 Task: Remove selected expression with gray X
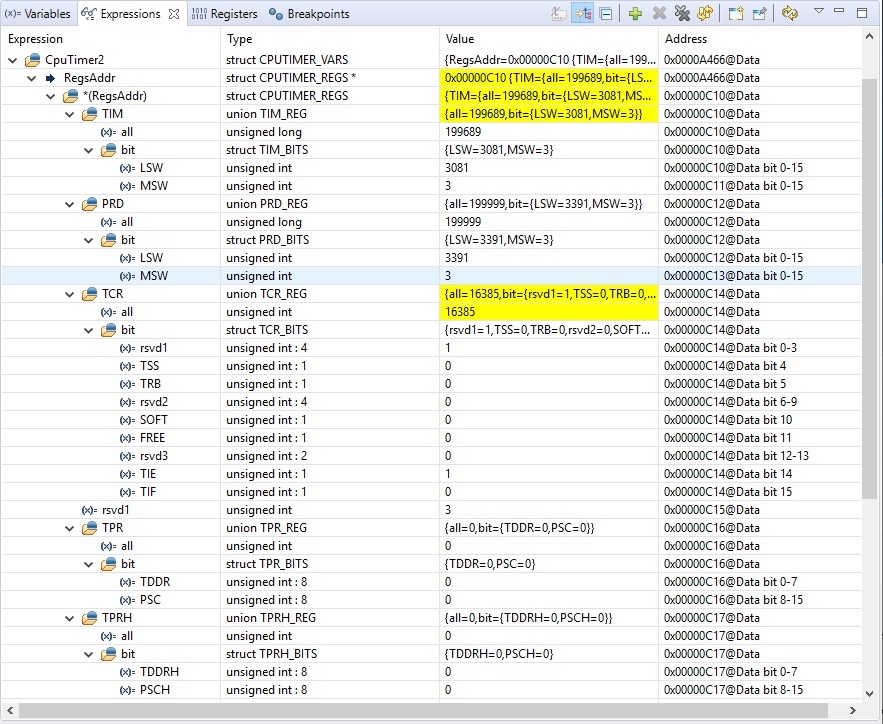point(659,14)
